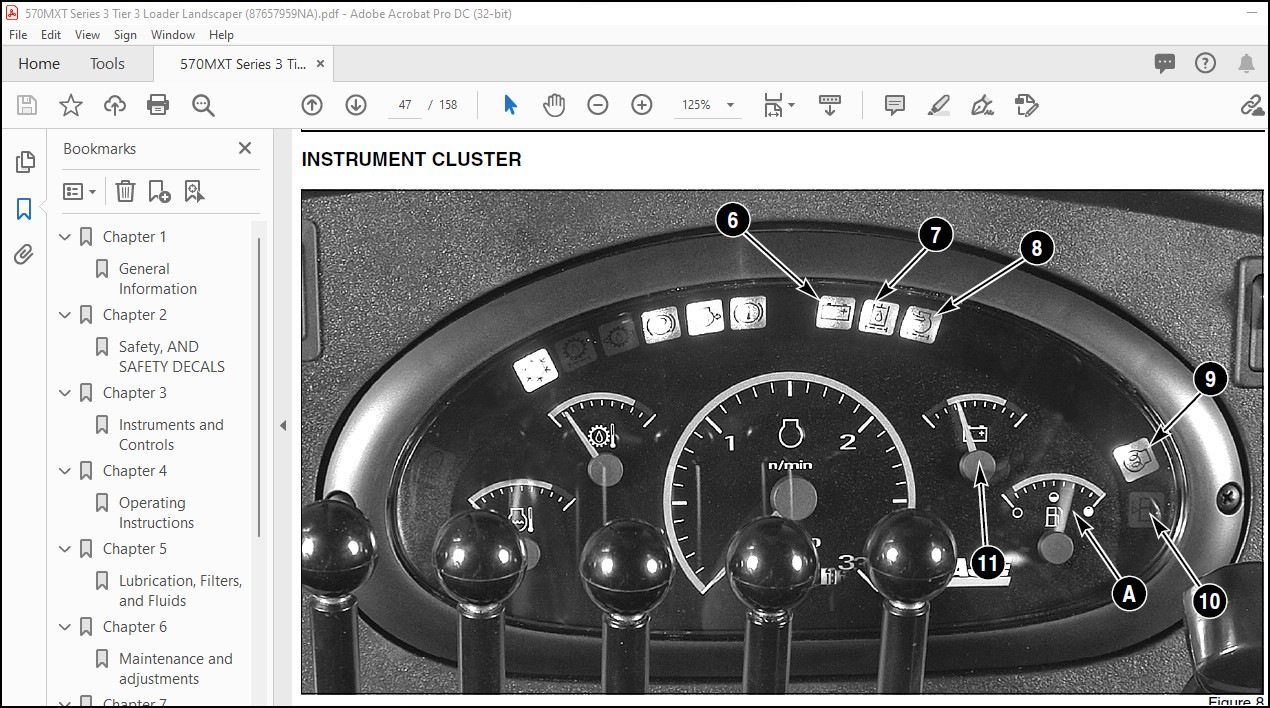Toggle the Bookmarks panel sidebar icon
The width and height of the screenshot is (1270, 708).
click(25, 209)
